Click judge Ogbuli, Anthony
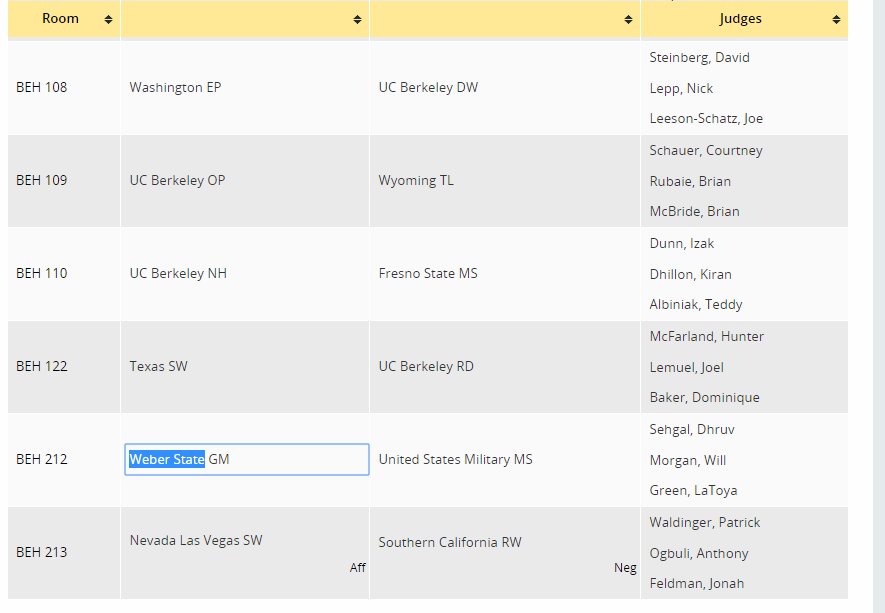 coord(699,554)
